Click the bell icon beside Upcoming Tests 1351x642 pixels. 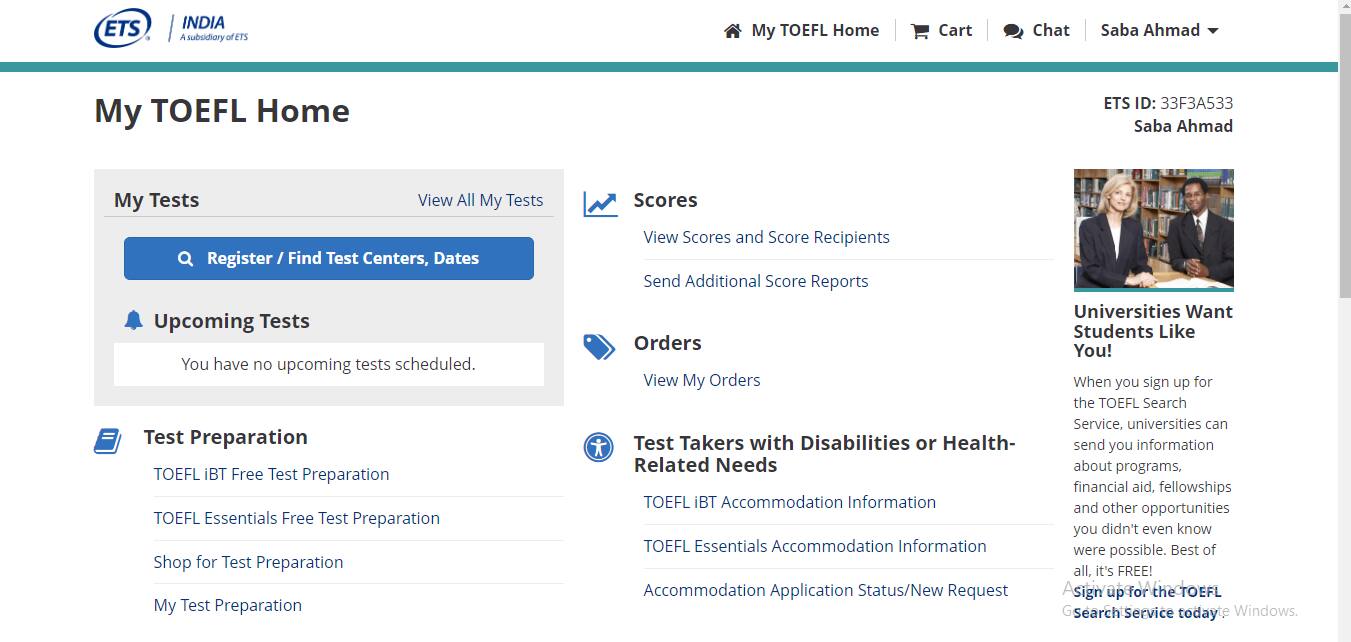133,320
